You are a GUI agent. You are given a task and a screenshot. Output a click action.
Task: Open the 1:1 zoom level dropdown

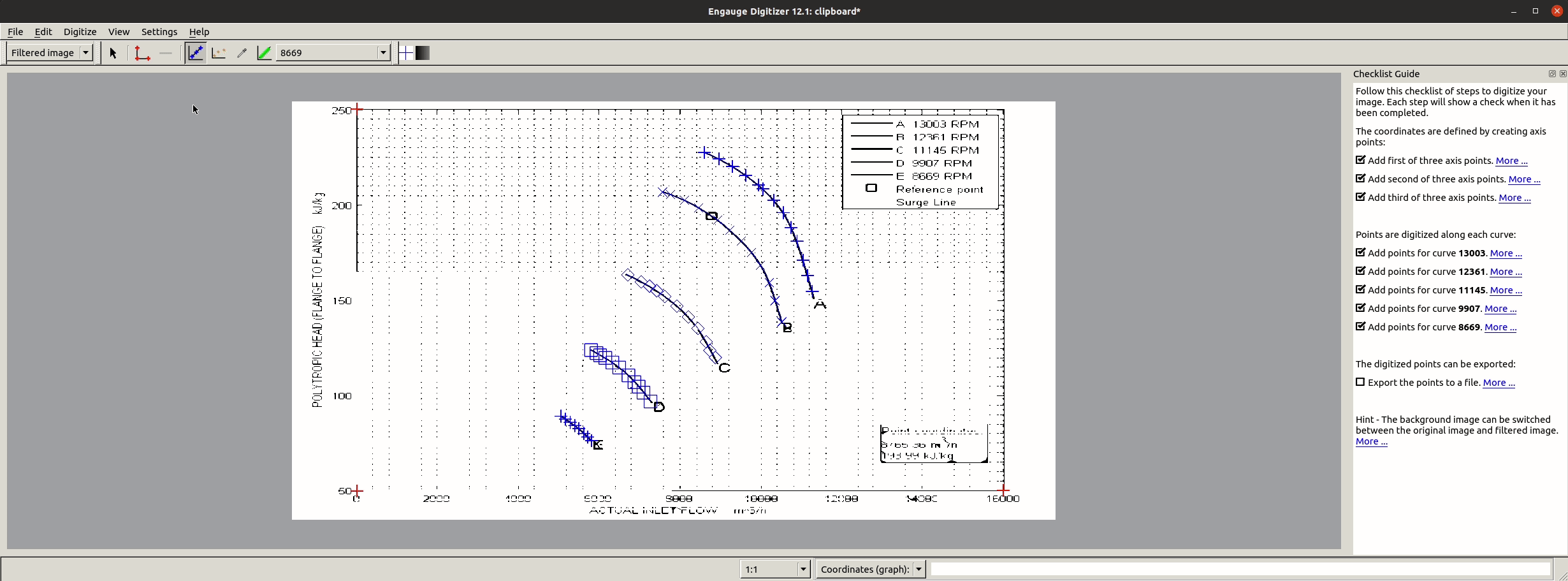tap(775, 569)
